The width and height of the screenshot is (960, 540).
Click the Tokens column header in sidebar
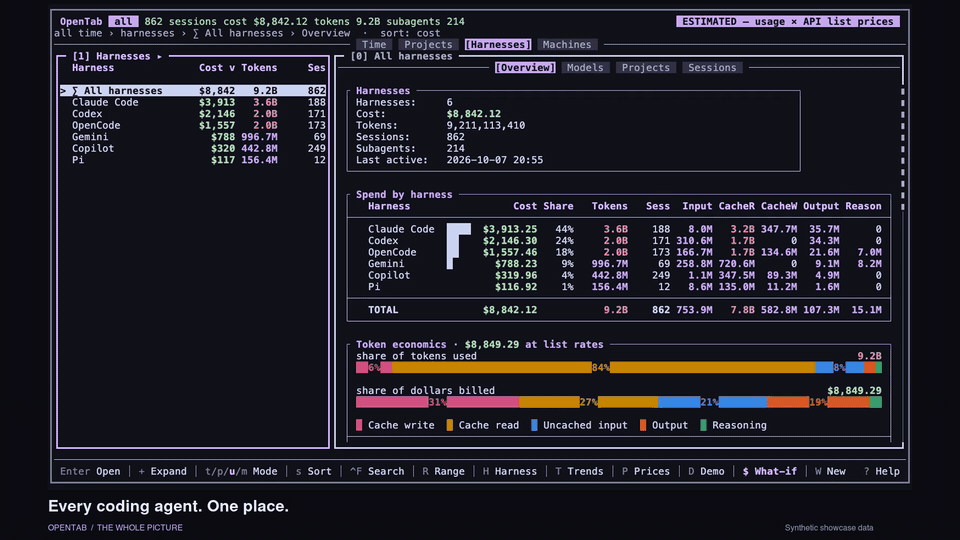point(259,68)
